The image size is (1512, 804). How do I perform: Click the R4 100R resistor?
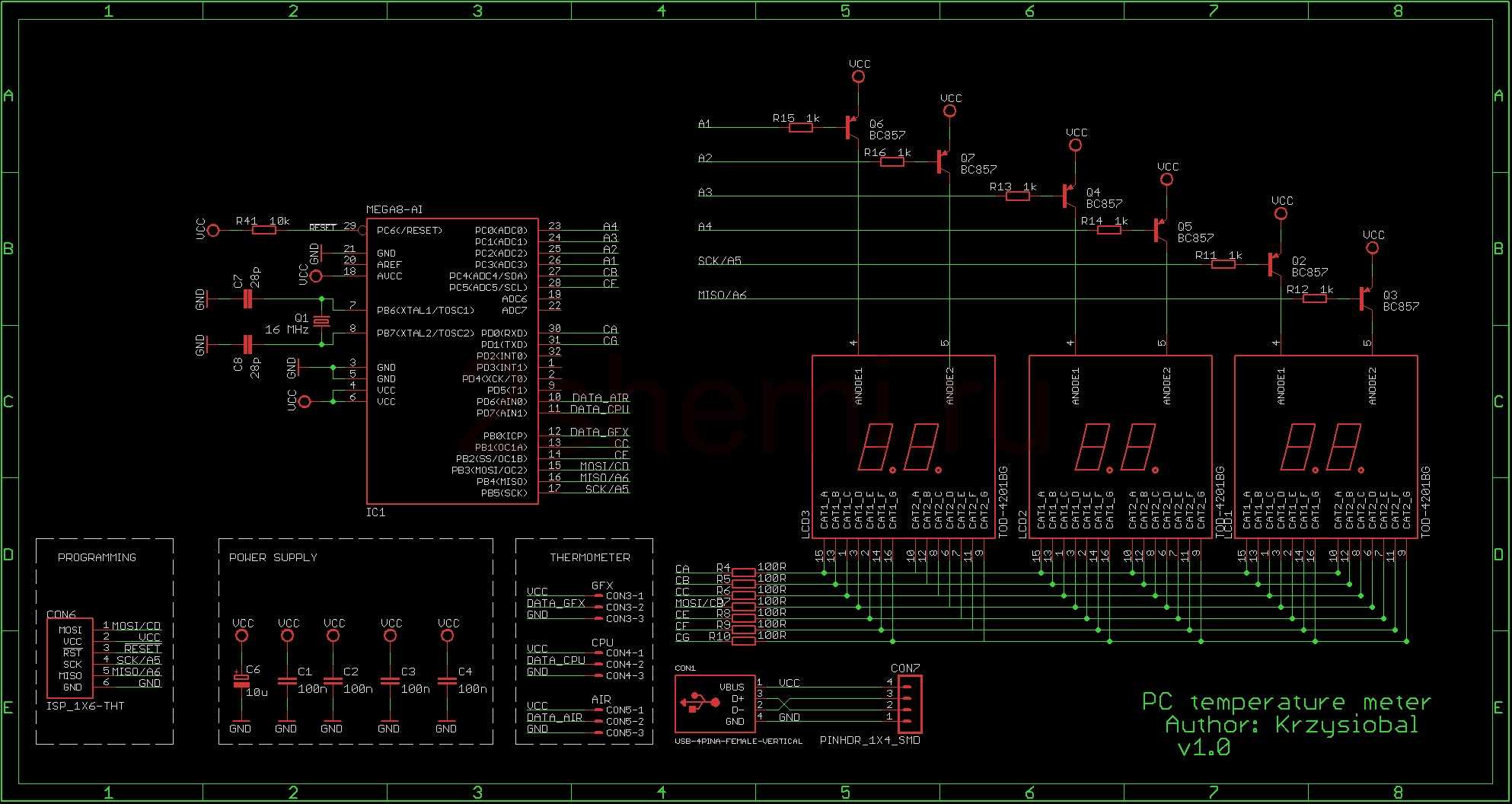pos(743,571)
